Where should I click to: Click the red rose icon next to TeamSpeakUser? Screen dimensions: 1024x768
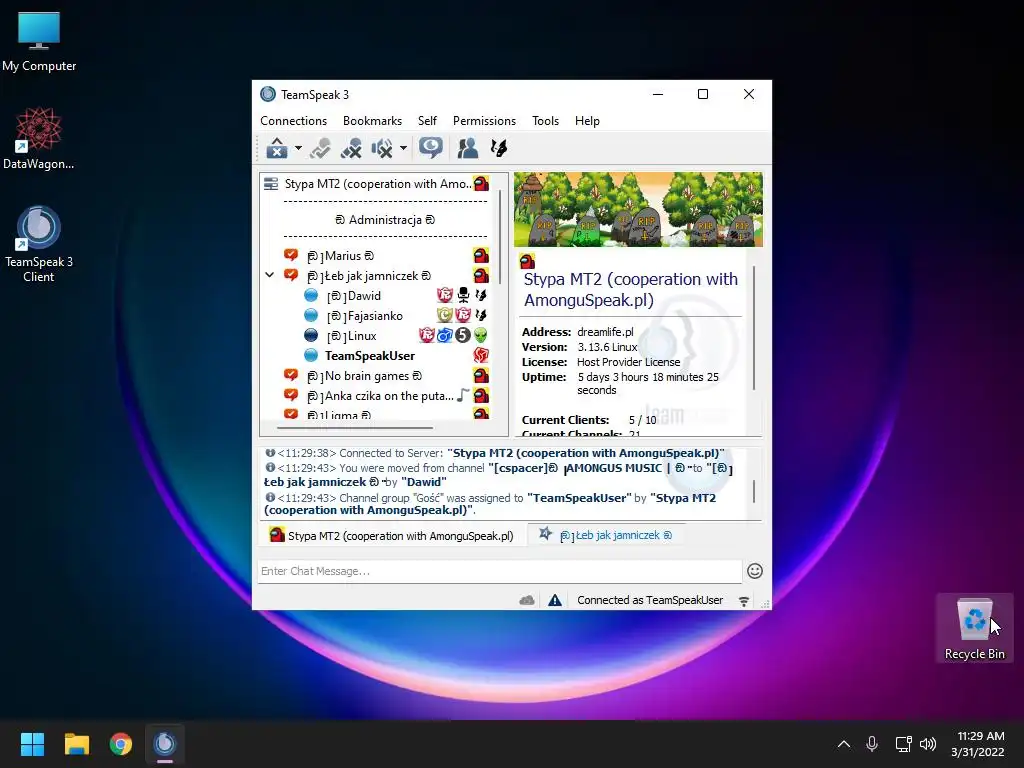point(481,355)
